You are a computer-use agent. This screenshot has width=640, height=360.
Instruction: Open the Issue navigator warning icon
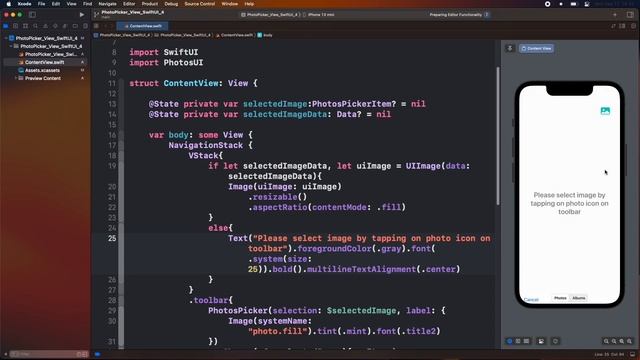pyautogui.click(x=45, y=26)
